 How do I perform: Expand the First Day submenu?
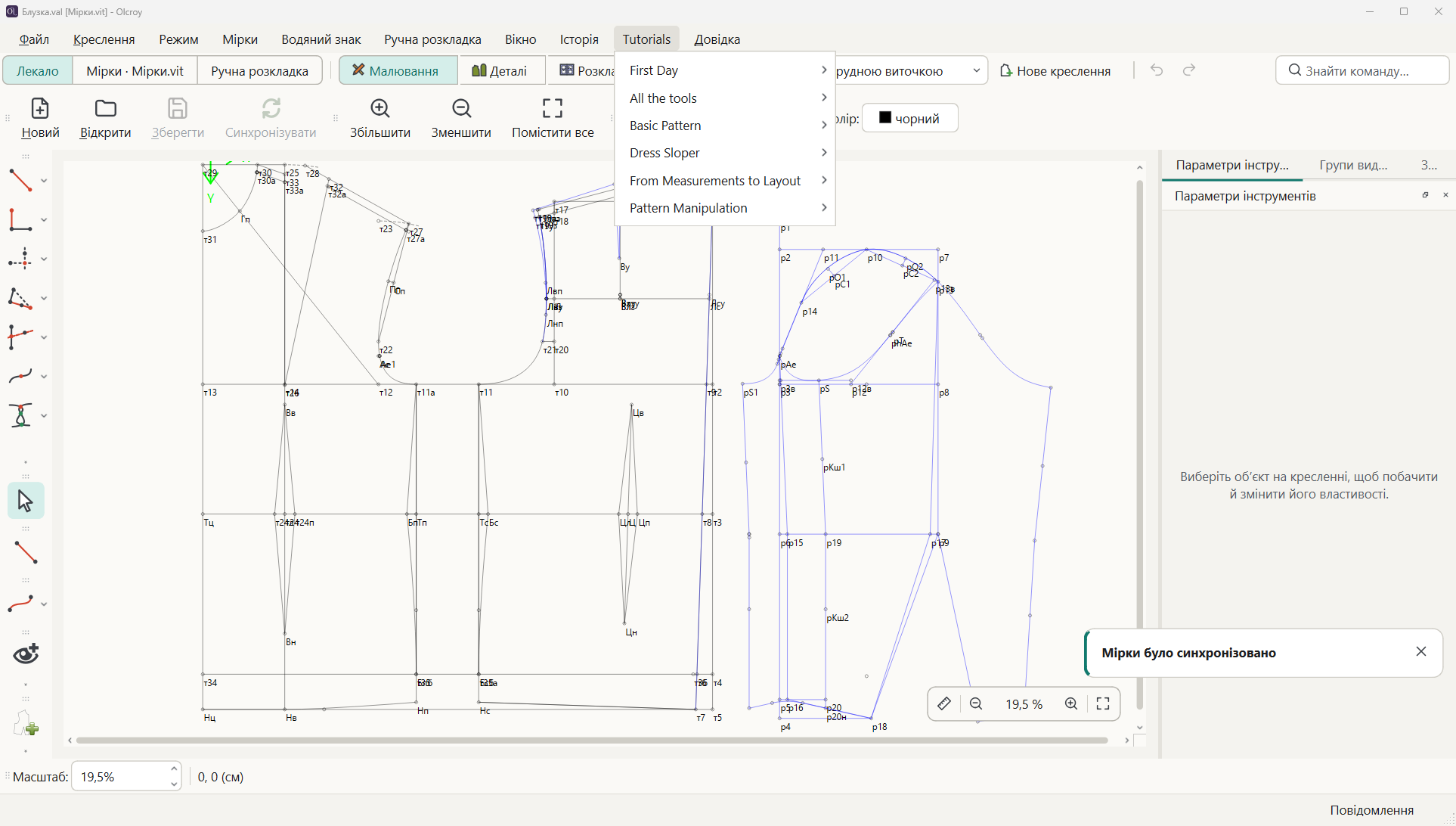coord(725,70)
